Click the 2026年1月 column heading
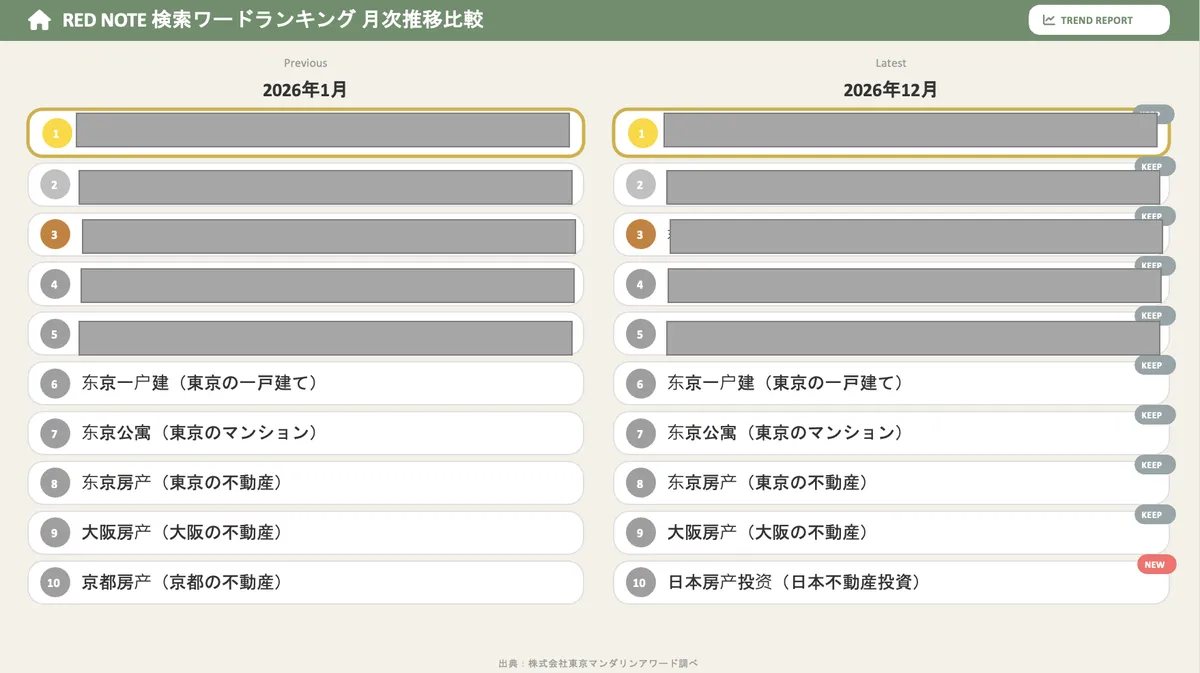Screen dimensions: 1200x673 (x=305, y=90)
